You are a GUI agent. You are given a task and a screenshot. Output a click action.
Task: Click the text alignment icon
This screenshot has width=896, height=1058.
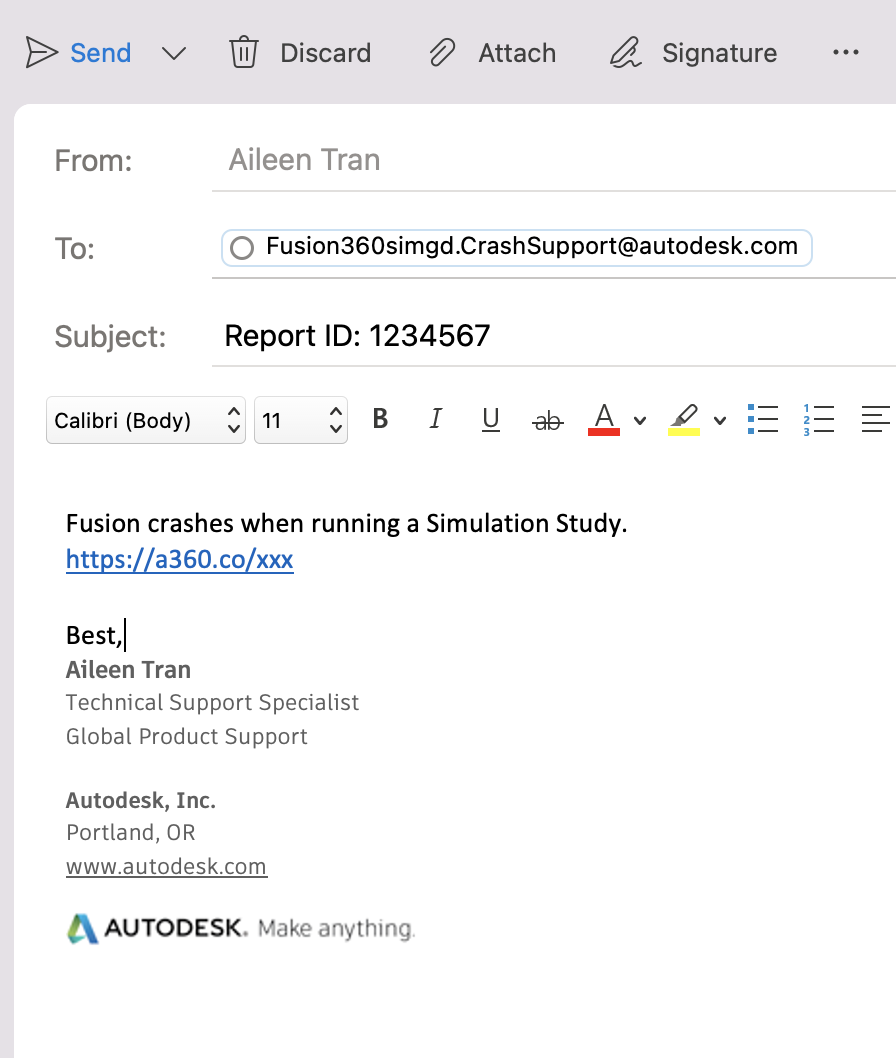[876, 419]
